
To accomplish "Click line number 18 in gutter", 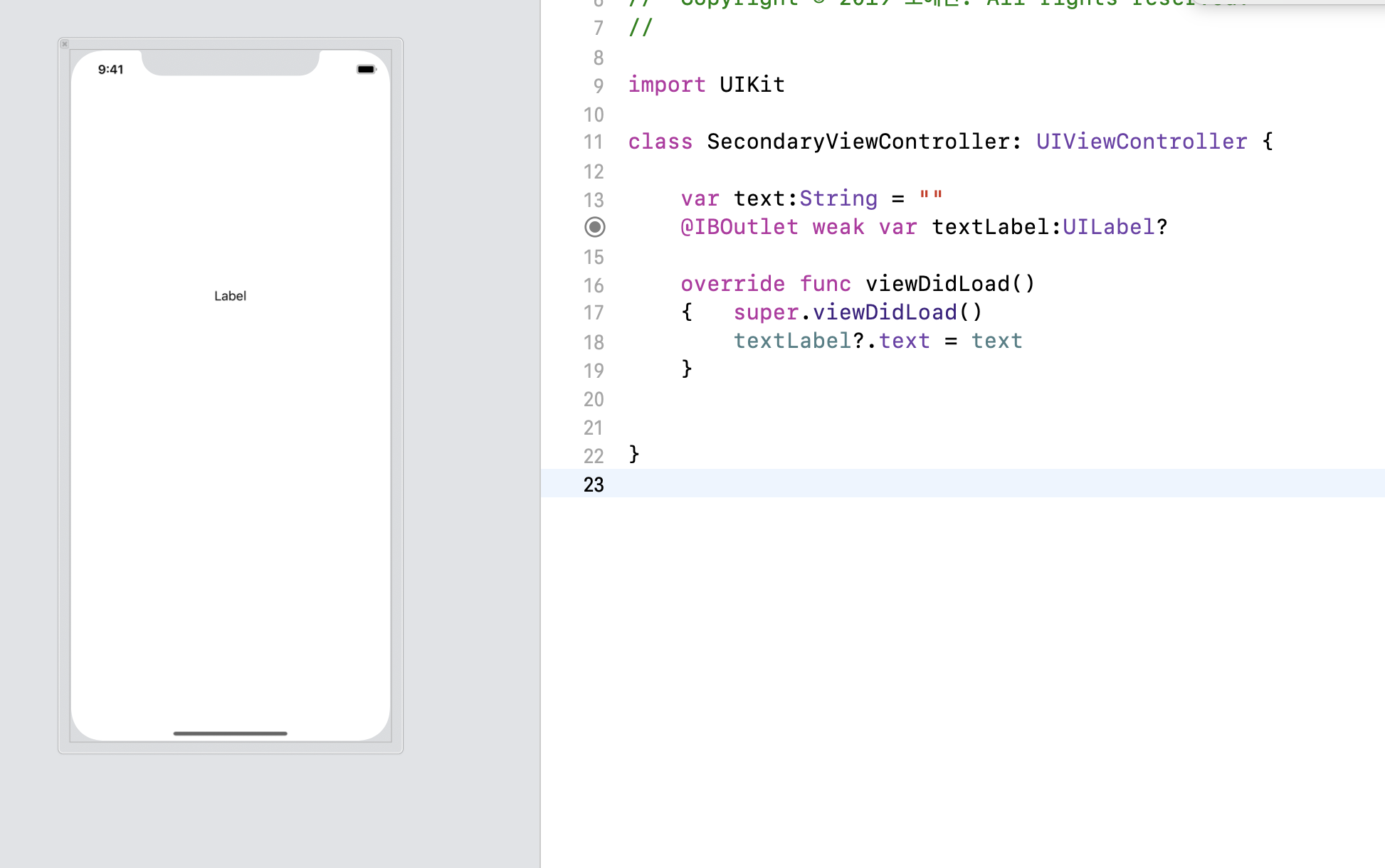I will pyautogui.click(x=594, y=342).
